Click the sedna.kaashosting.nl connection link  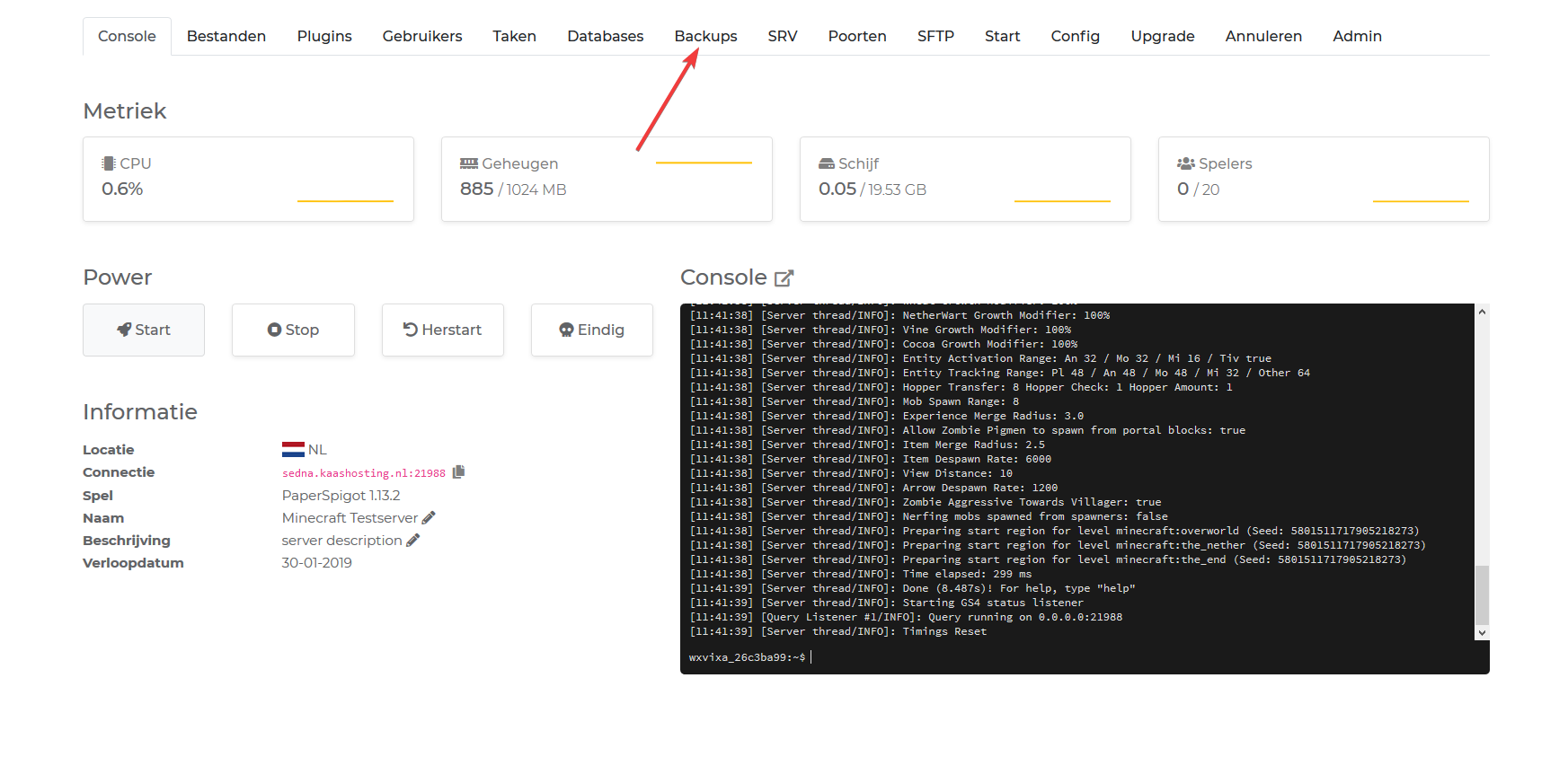coord(363,473)
